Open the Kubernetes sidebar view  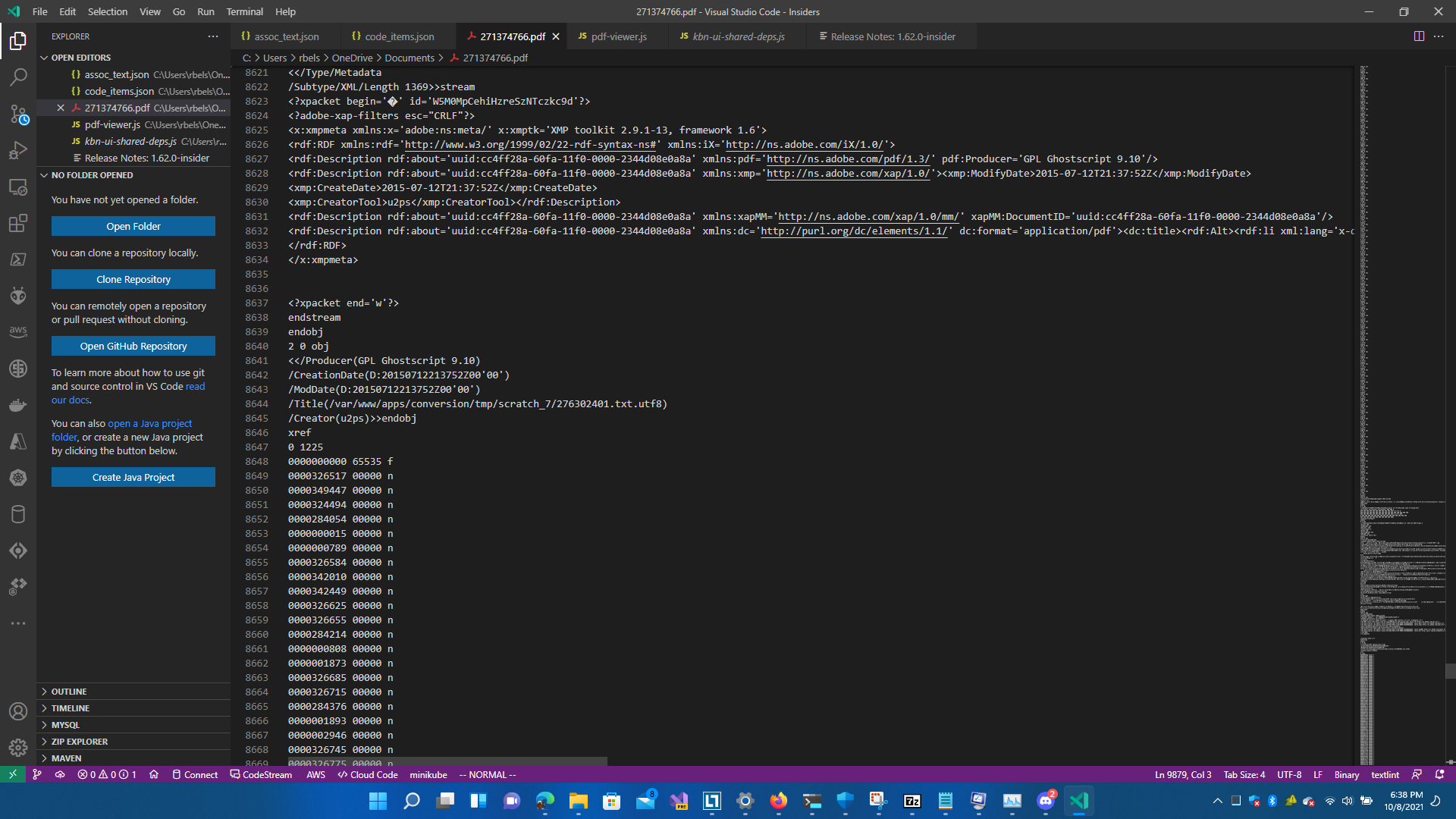[18, 478]
